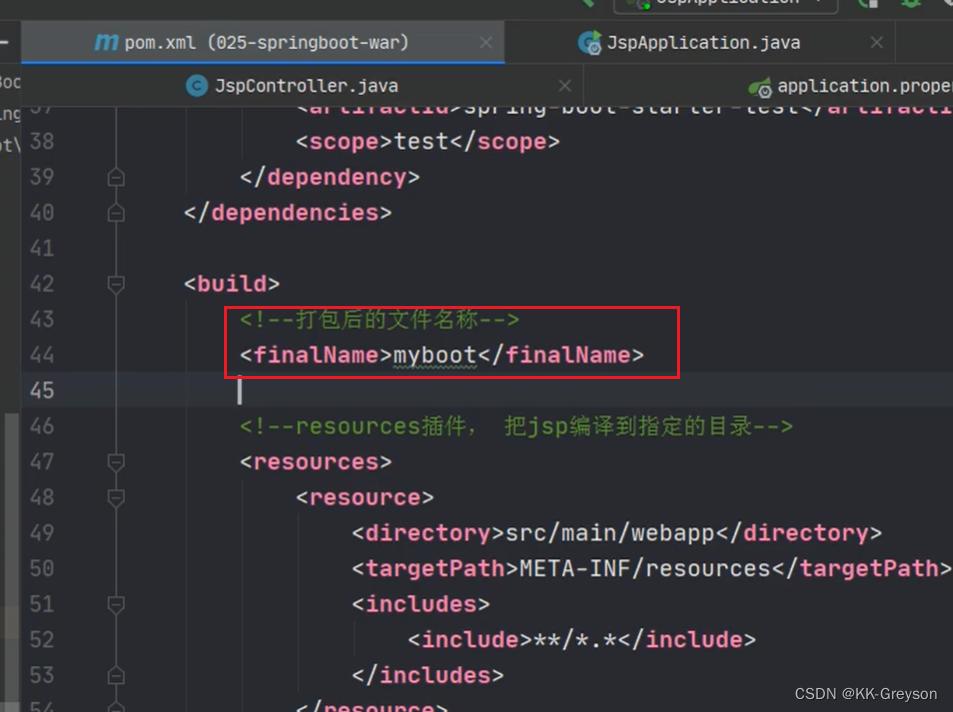Click the JspController class icon

196,86
